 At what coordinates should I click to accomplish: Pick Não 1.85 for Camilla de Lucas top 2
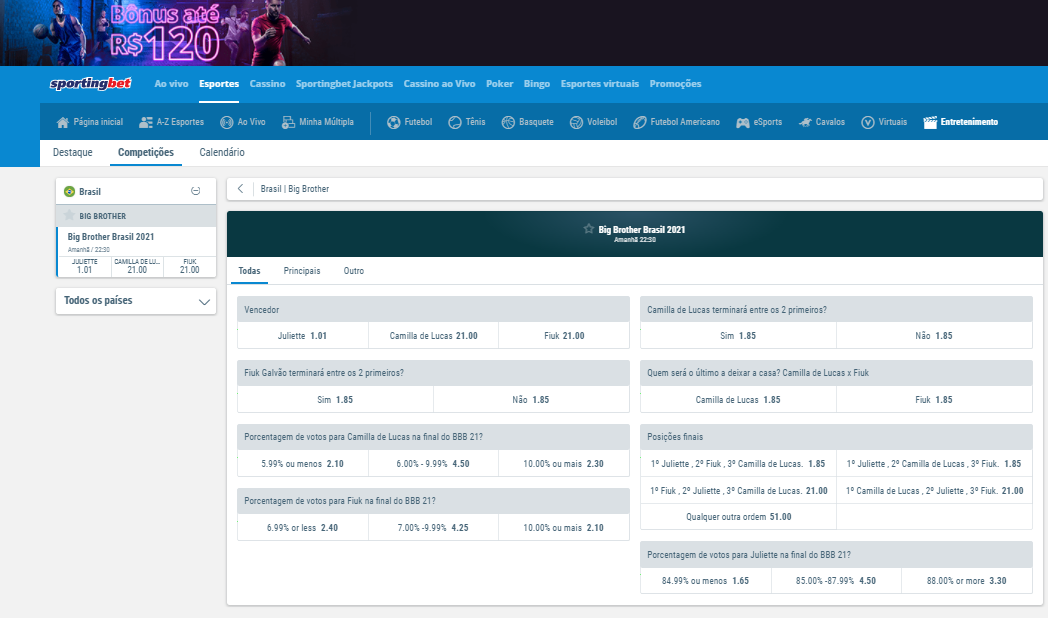[934, 335]
